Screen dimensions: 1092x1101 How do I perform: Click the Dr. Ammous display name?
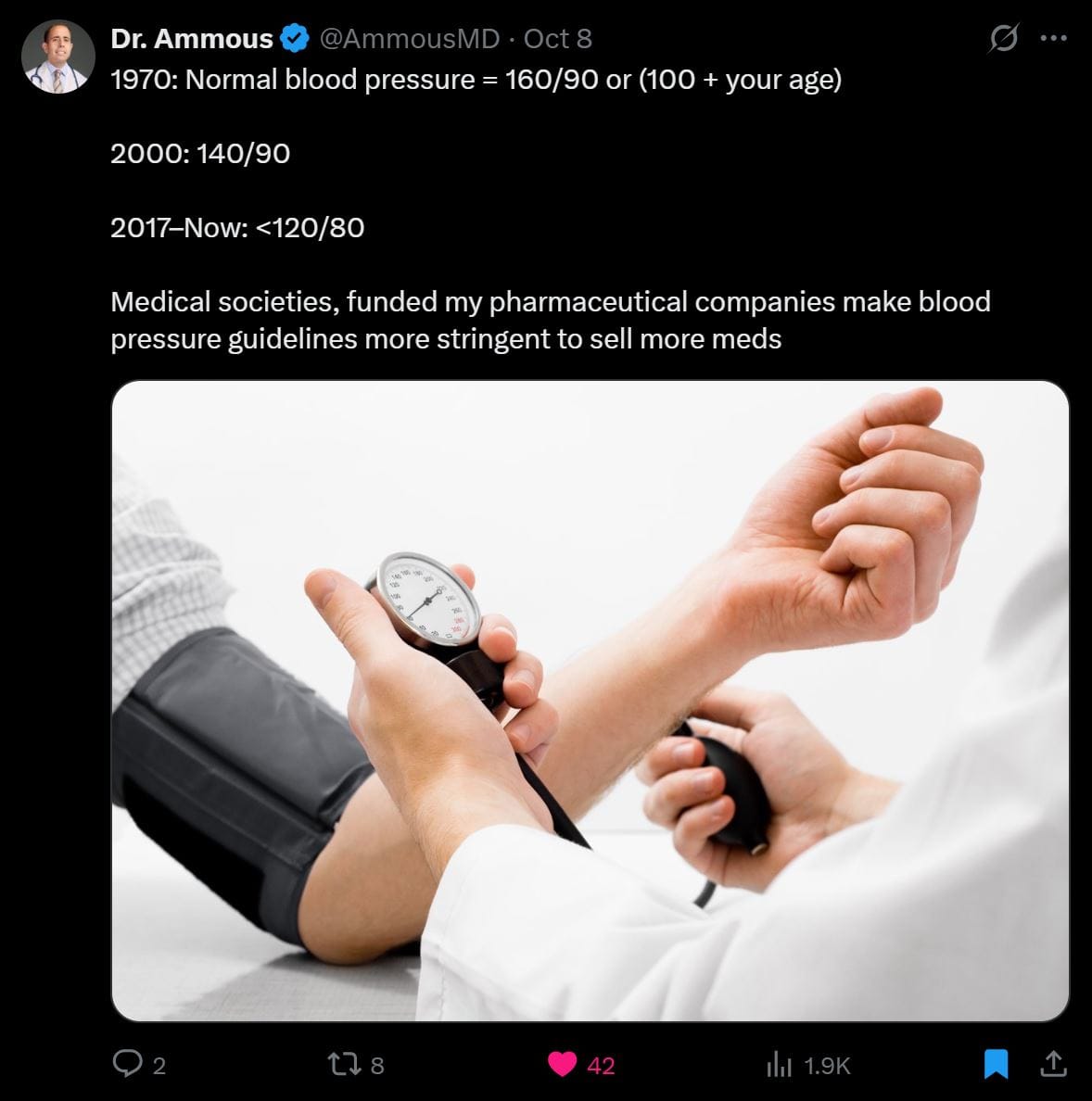coord(192,39)
